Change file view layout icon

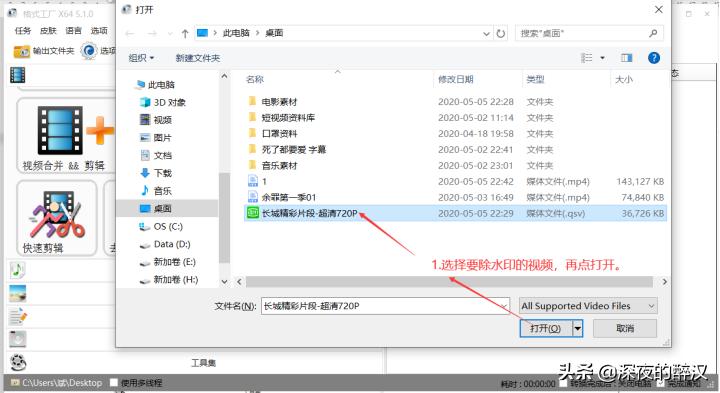pos(586,58)
